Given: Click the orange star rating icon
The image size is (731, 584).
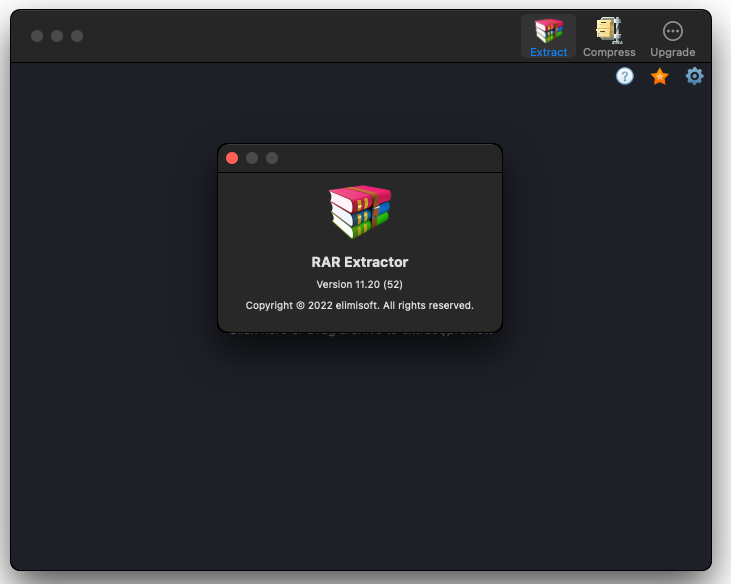Looking at the screenshot, I should tap(659, 76).
